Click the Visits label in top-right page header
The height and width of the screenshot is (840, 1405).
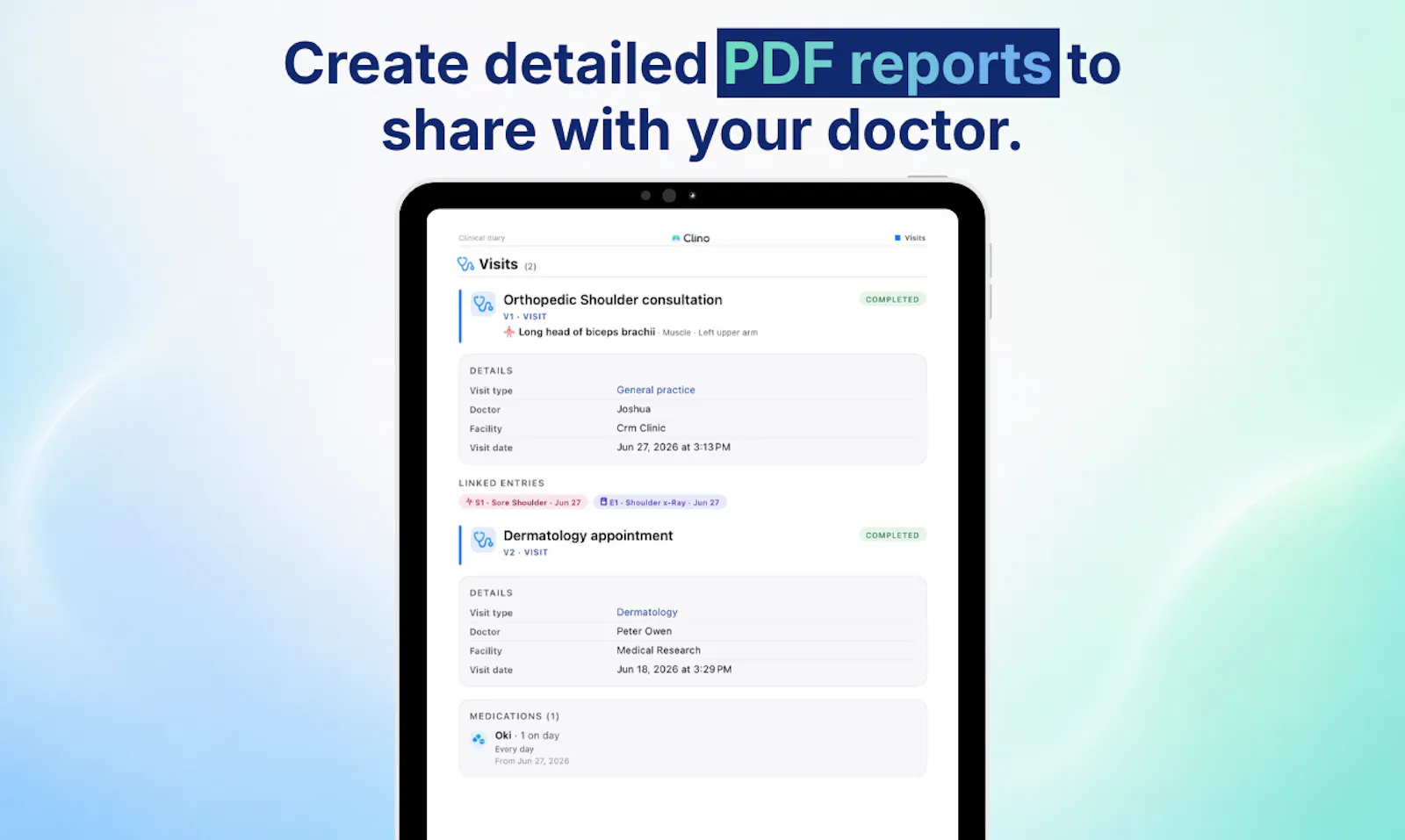(915, 238)
